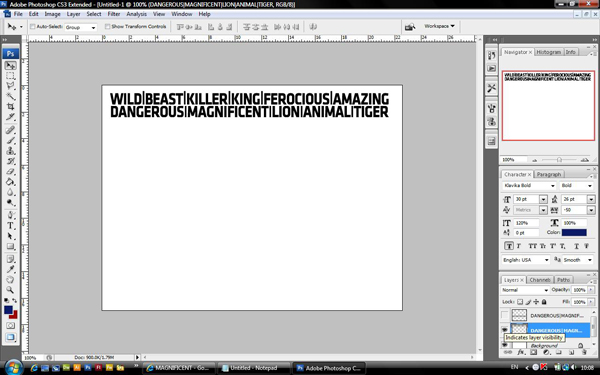This screenshot has width=600, height=375.
Task: Open the Klavika Bold font family dropdown
Action: point(552,186)
